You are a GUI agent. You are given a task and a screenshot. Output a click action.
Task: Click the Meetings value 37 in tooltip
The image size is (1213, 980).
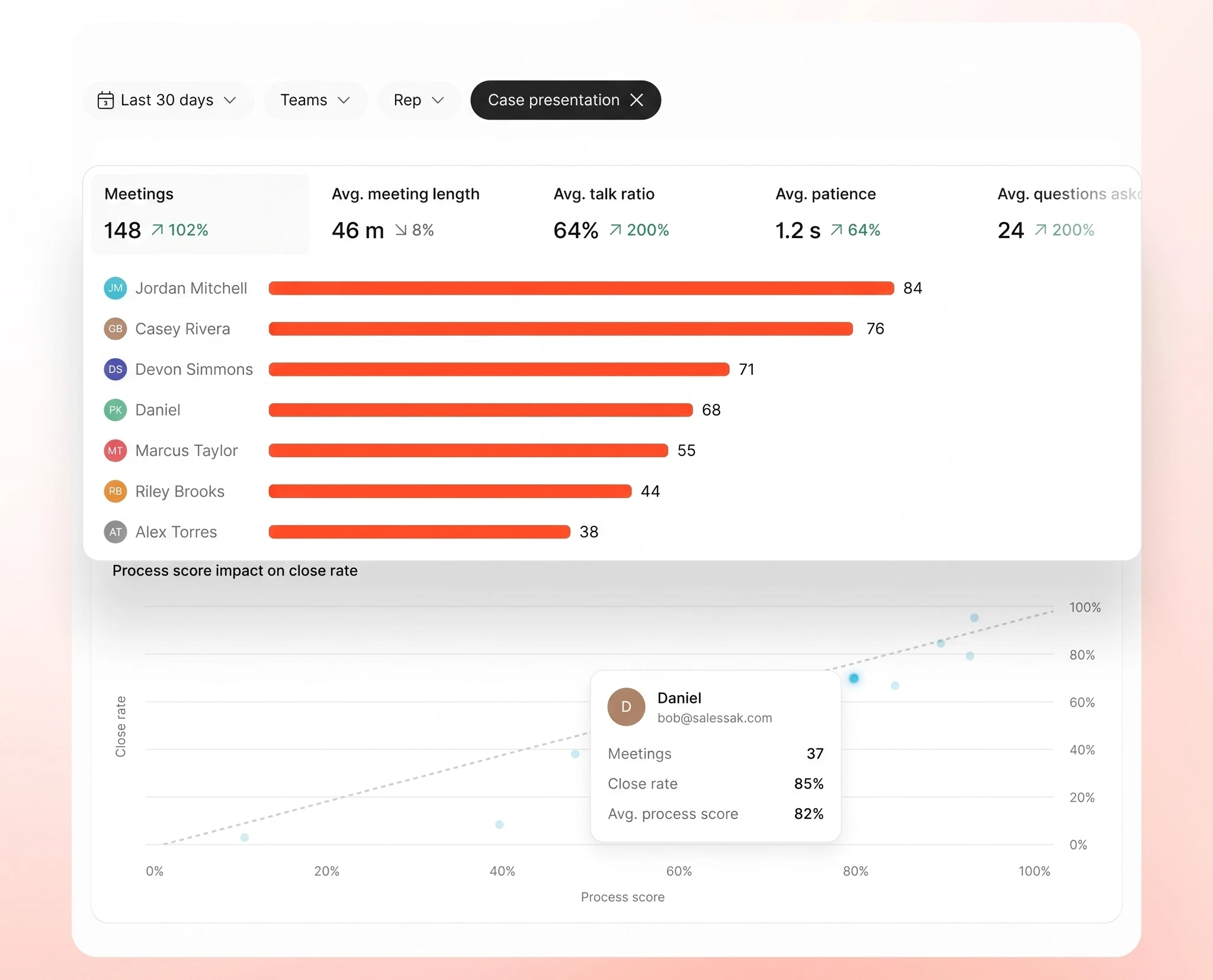(x=815, y=754)
